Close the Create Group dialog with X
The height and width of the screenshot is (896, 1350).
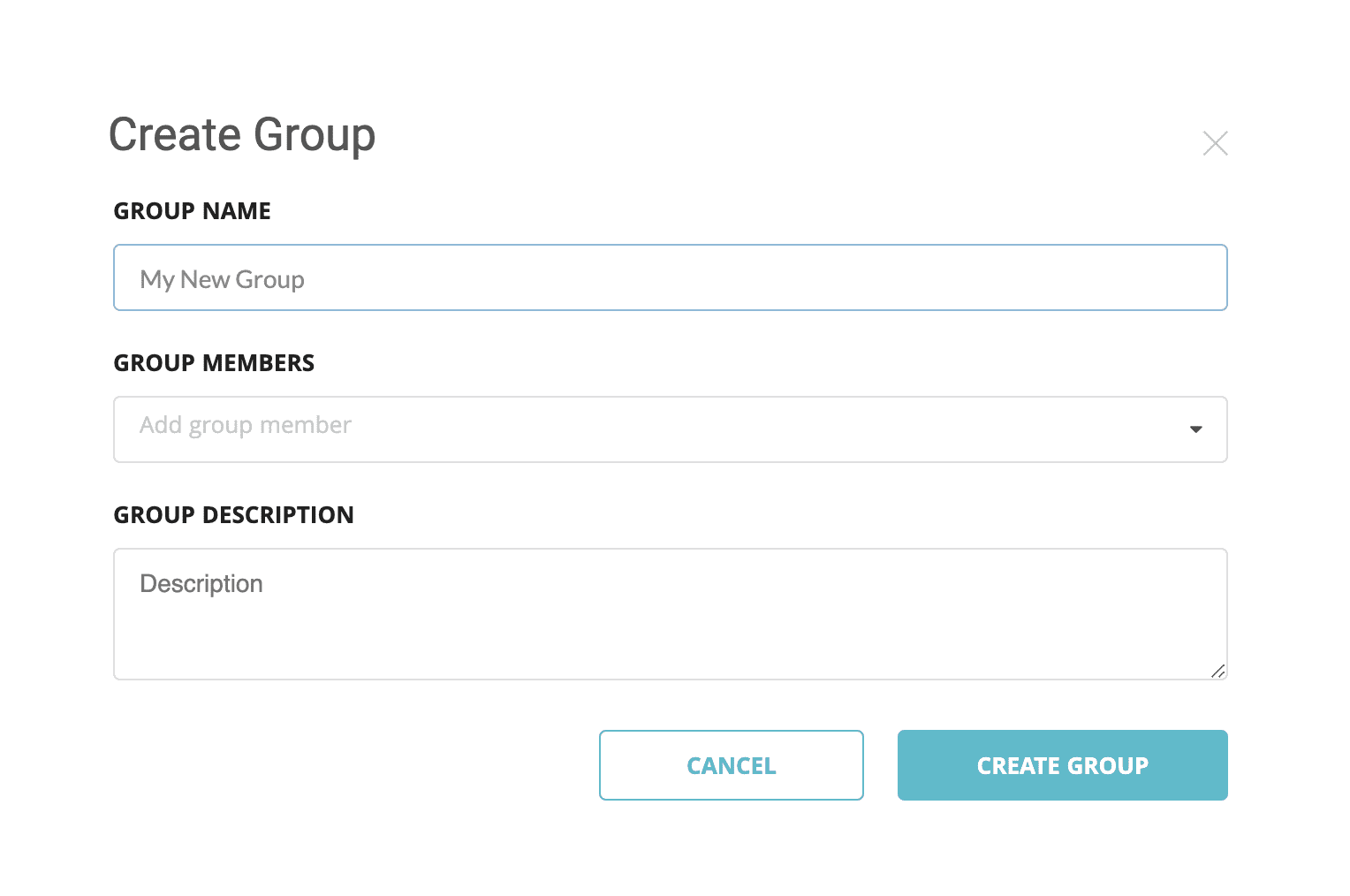pos(1215,143)
